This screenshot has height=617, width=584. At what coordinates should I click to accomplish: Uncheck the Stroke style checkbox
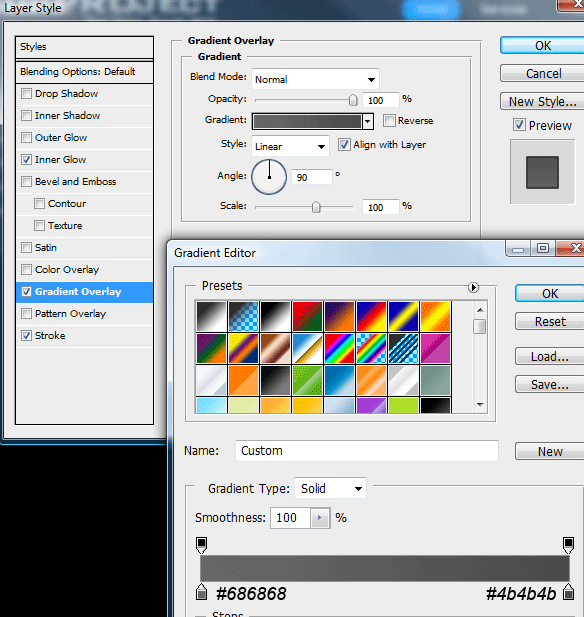click(x=26, y=336)
